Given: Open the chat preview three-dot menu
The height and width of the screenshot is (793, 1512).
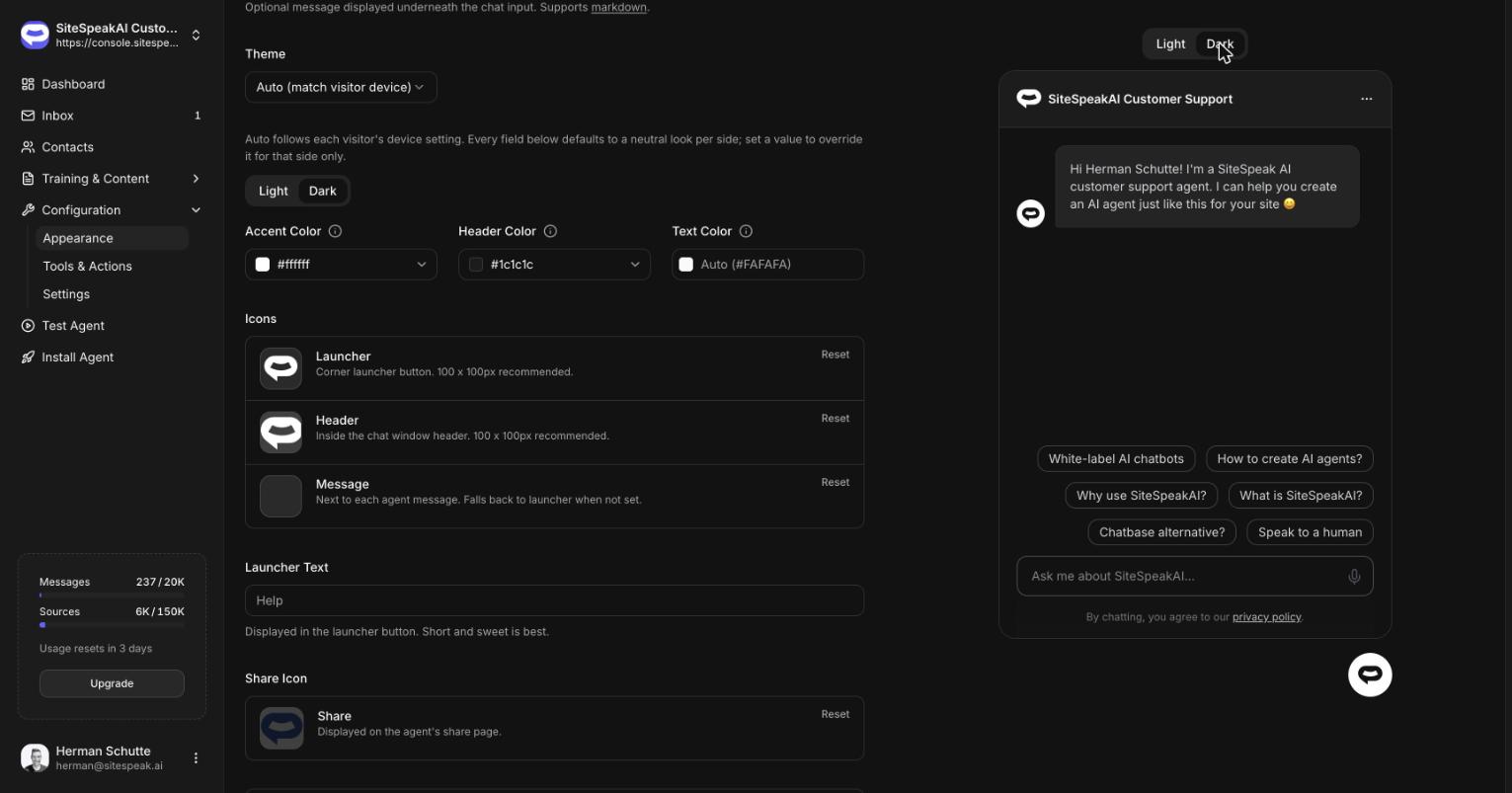Looking at the screenshot, I should point(1367,99).
